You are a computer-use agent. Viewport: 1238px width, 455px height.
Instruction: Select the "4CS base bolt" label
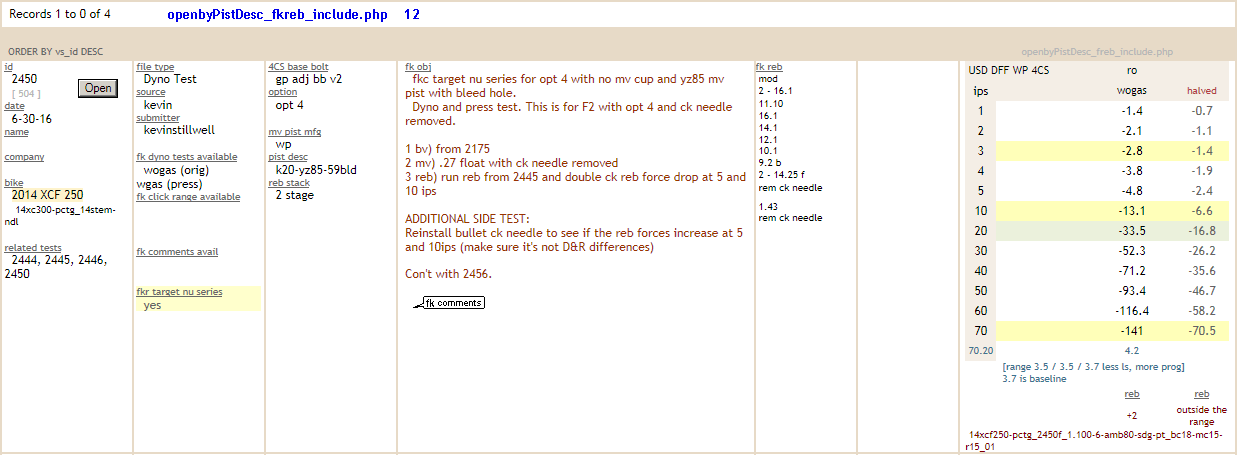[x=298, y=67]
